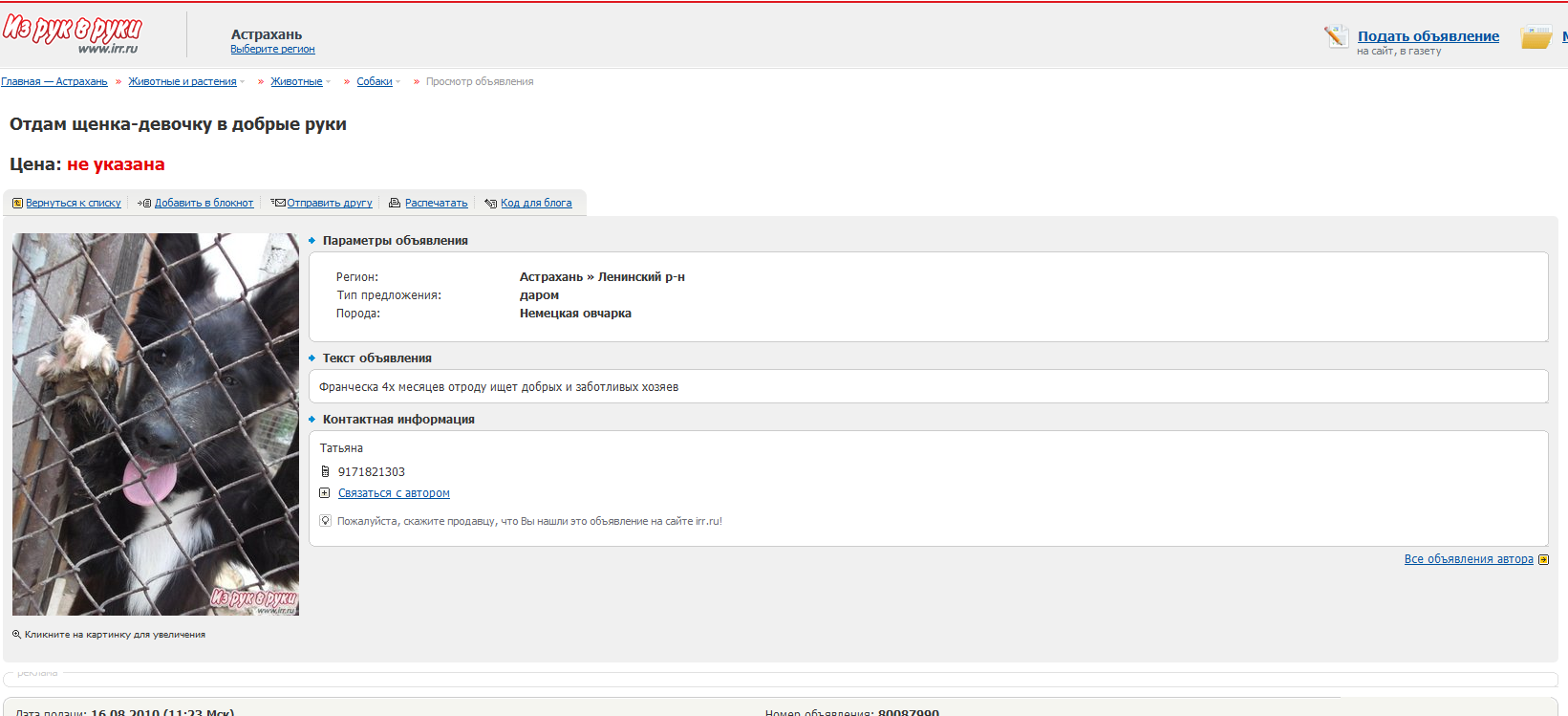Screen dimensions: 1568x716
Task: Click the offer type value даром
Action: tap(539, 295)
